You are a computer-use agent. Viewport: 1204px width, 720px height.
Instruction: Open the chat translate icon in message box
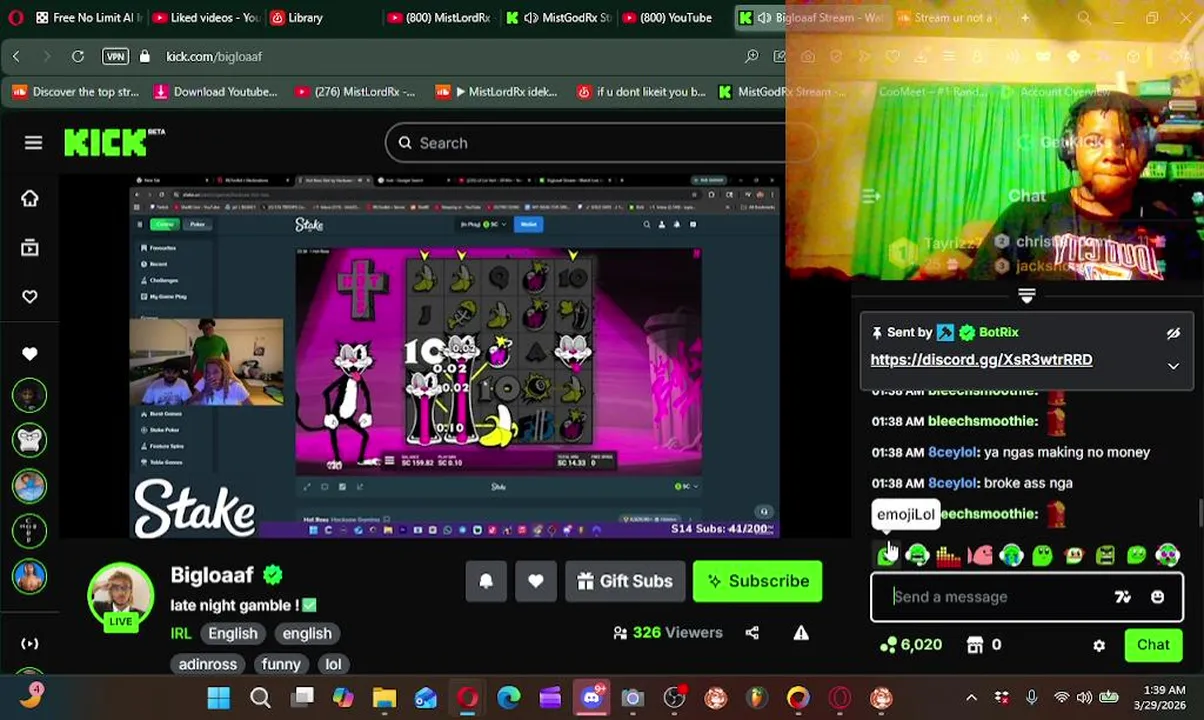tap(1122, 597)
